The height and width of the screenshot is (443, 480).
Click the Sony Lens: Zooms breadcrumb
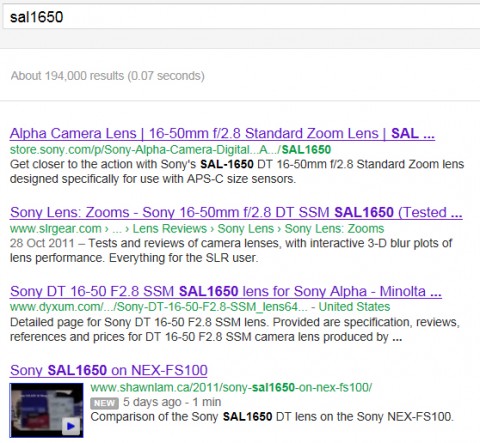(x=334, y=229)
